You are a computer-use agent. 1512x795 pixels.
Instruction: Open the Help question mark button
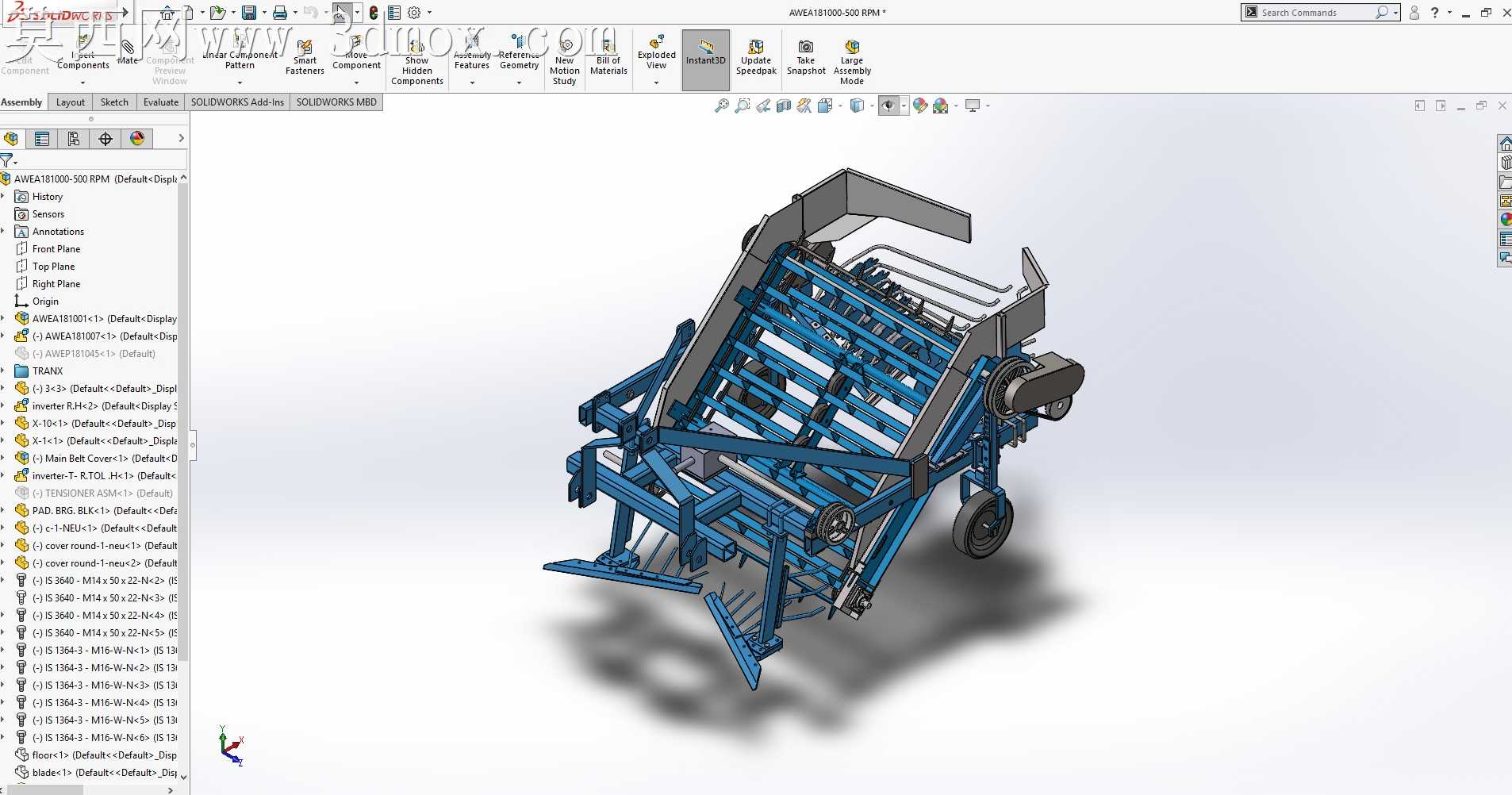(1434, 13)
